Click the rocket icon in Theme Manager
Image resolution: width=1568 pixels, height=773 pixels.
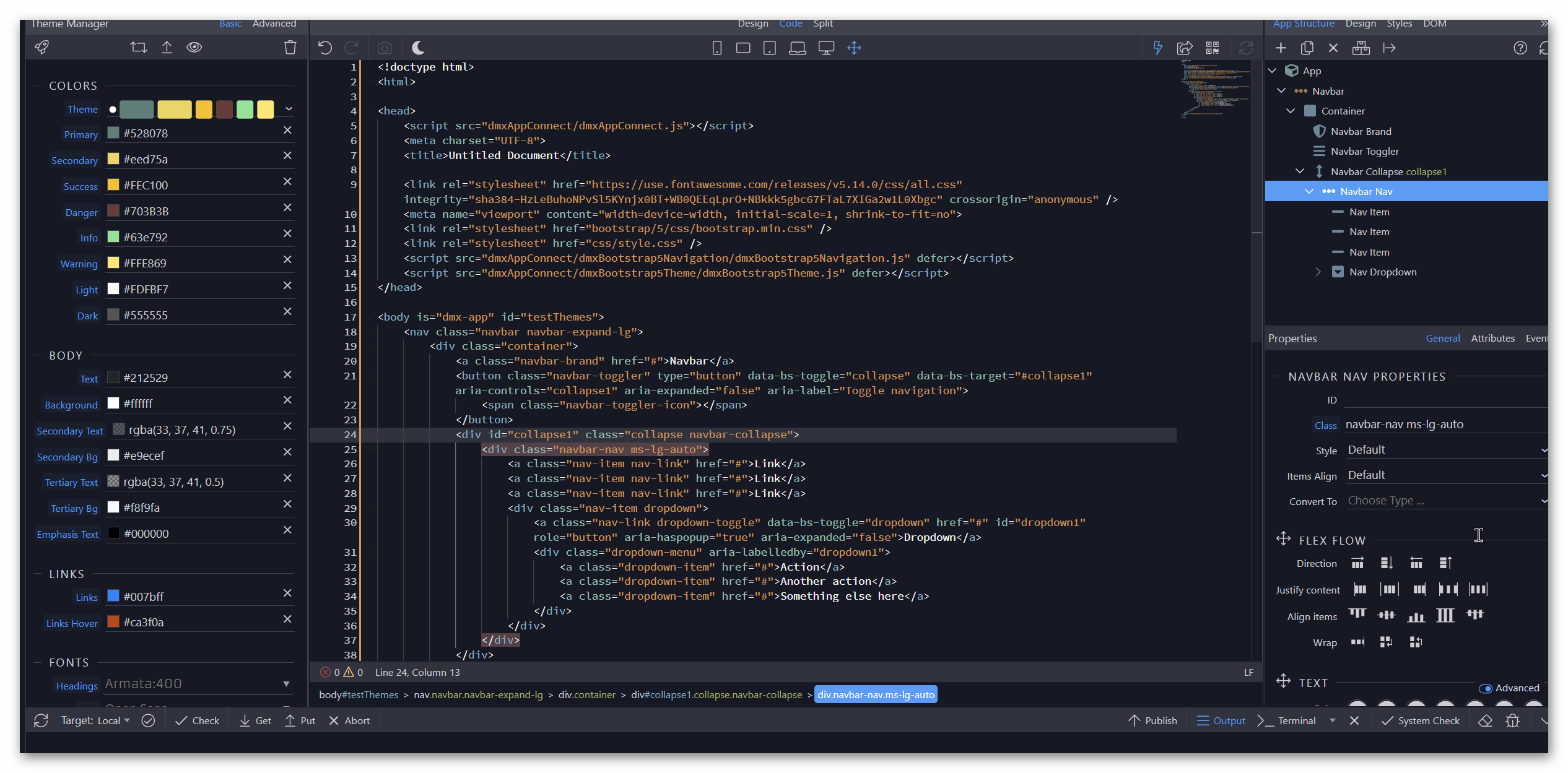click(41, 47)
